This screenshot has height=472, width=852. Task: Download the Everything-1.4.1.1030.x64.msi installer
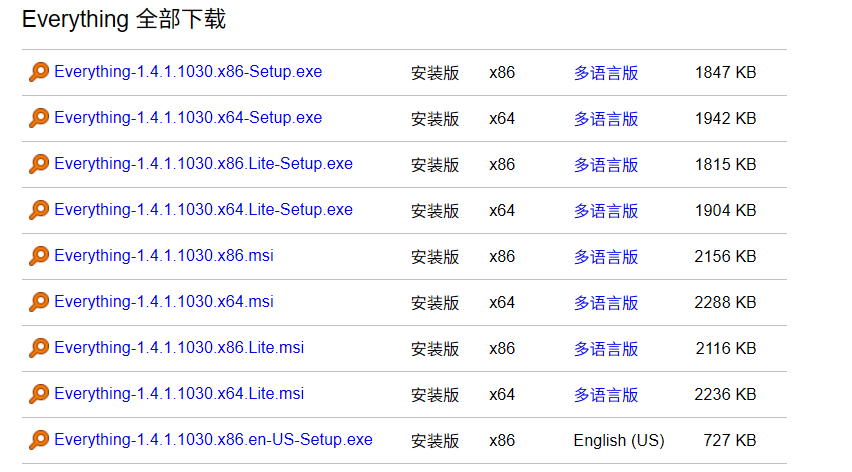[x=164, y=302]
